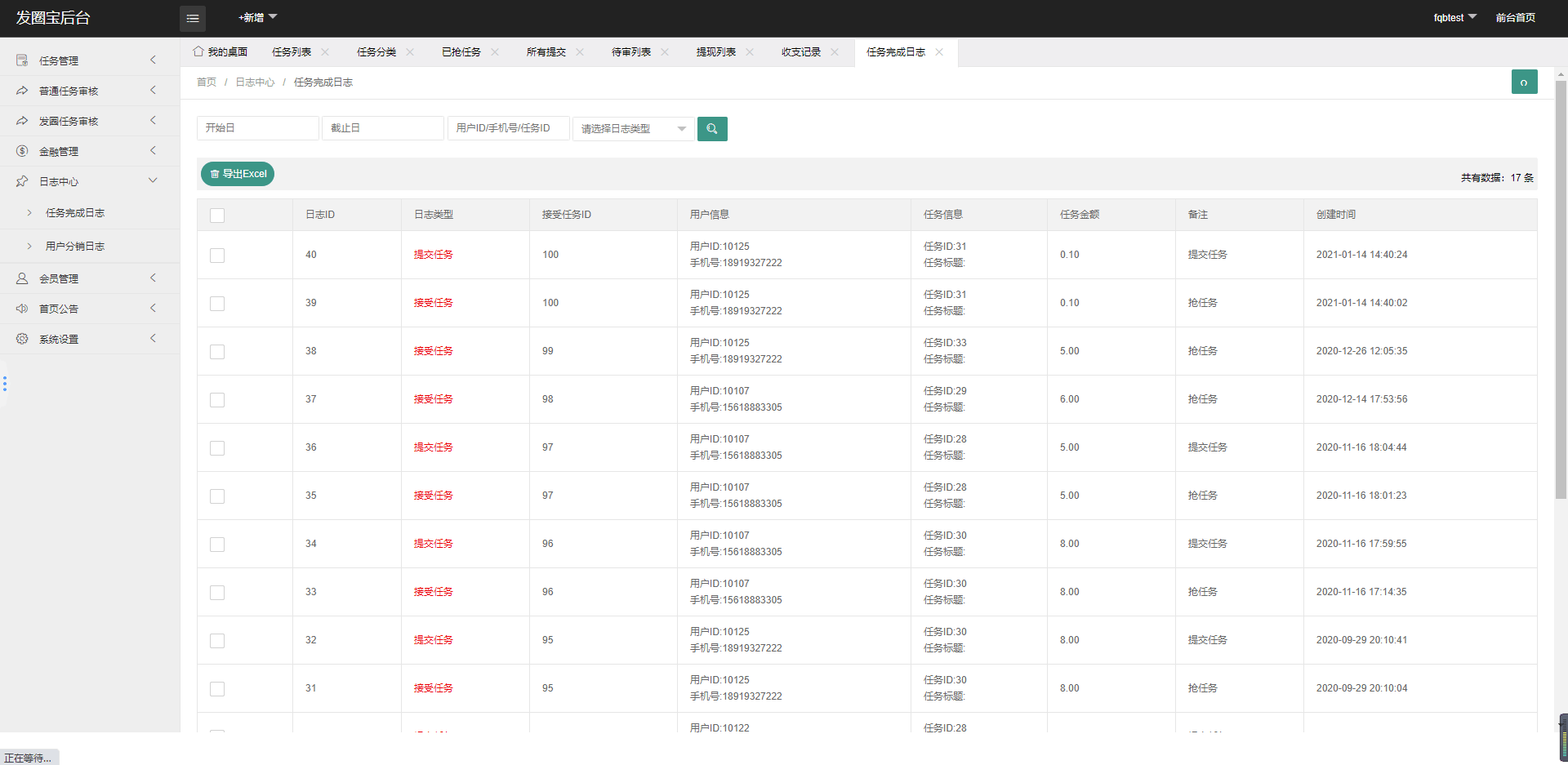Close the 任务列表 tab
Viewport: 1568px width, 765px height.
click(325, 52)
